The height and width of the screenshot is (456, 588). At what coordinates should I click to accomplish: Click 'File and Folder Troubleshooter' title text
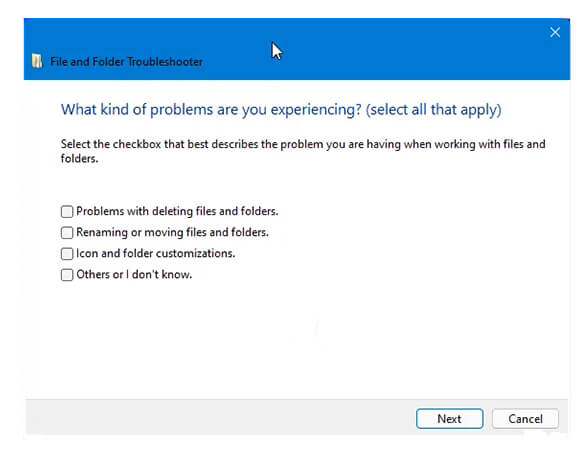(x=126, y=62)
